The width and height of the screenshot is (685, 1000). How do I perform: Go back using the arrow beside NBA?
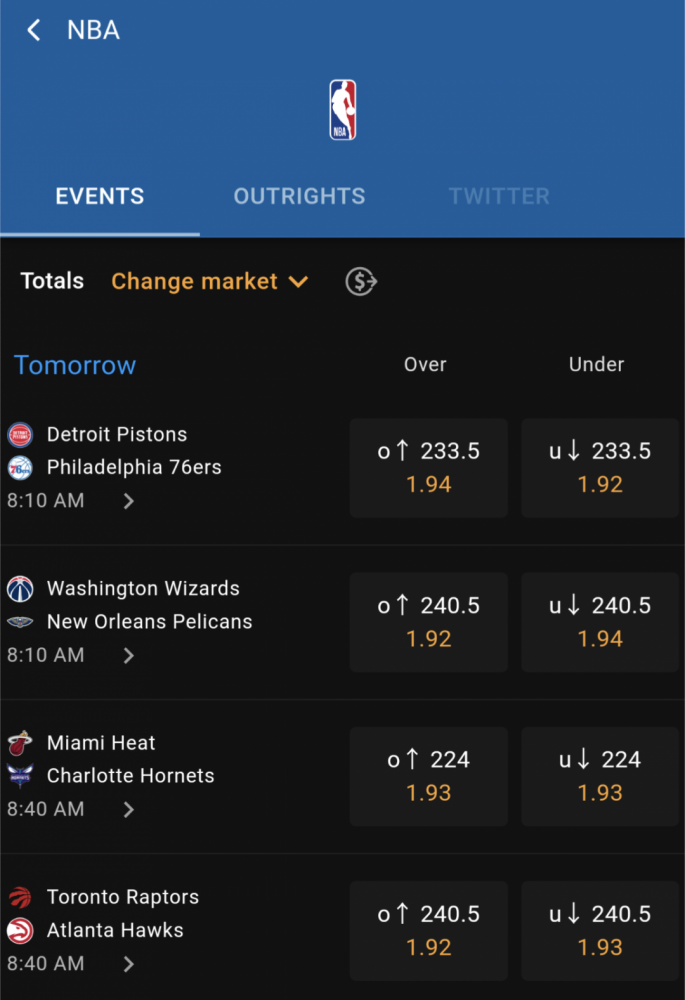(x=34, y=30)
